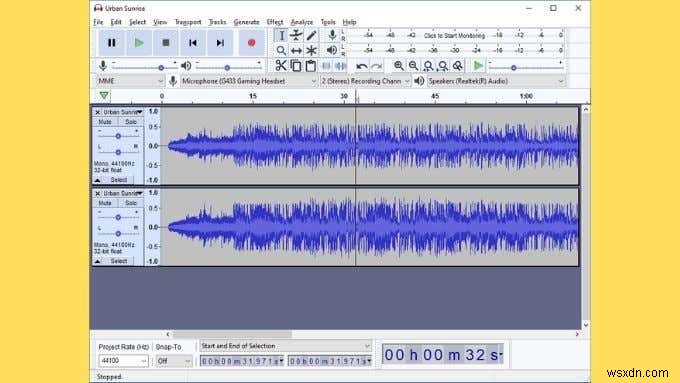Click the Zoom In icon
The width and height of the screenshot is (680, 383).
399,65
